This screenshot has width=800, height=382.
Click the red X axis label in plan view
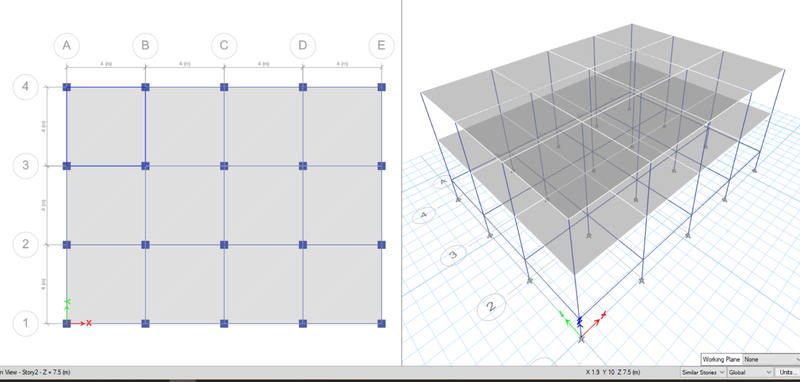click(89, 323)
